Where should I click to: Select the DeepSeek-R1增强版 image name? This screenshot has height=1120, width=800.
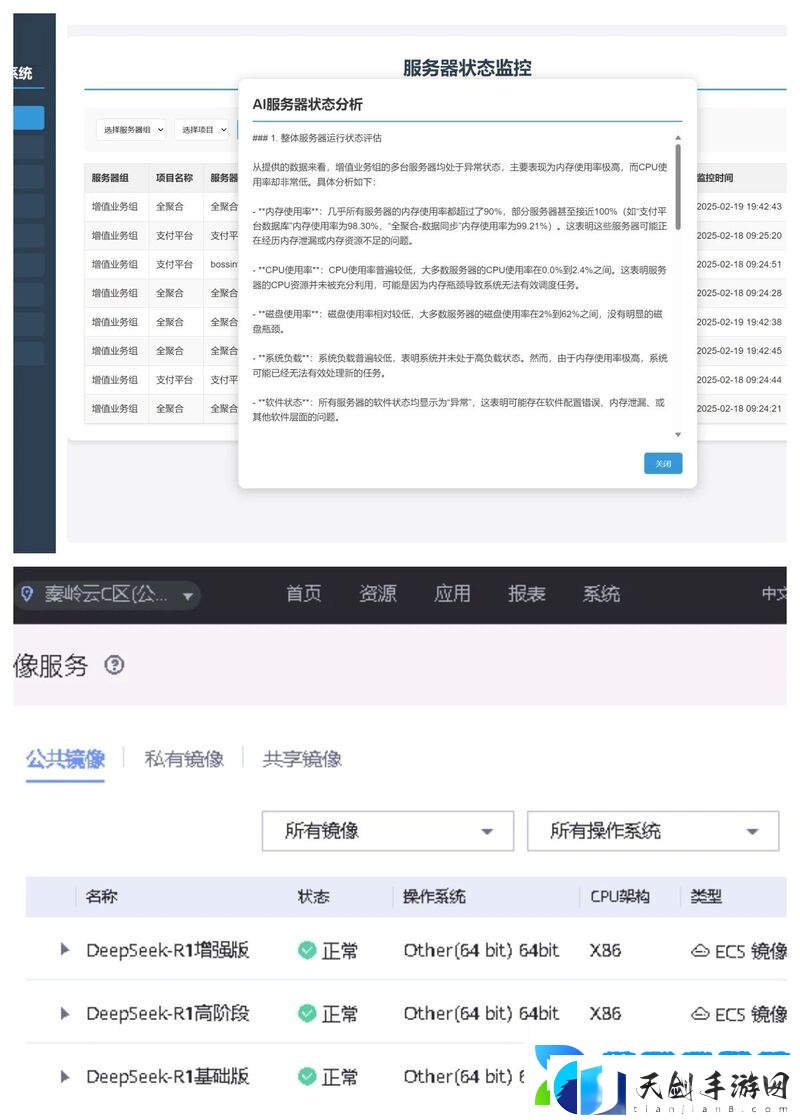(168, 950)
